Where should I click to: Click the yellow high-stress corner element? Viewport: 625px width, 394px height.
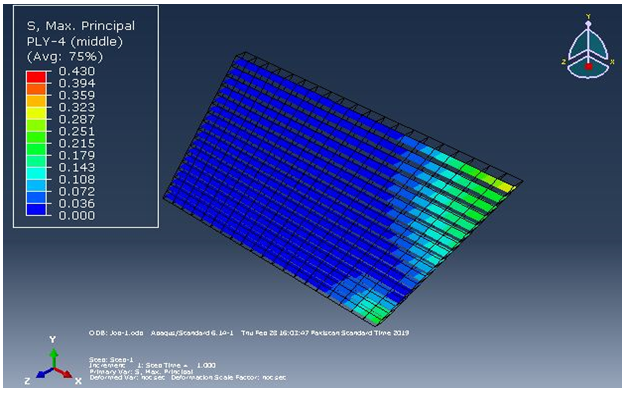coord(505,185)
